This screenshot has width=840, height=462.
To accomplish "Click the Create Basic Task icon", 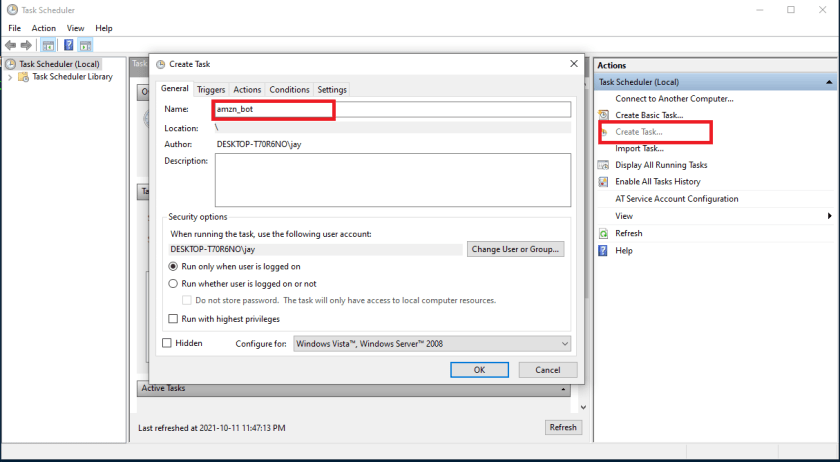I will click(x=604, y=115).
